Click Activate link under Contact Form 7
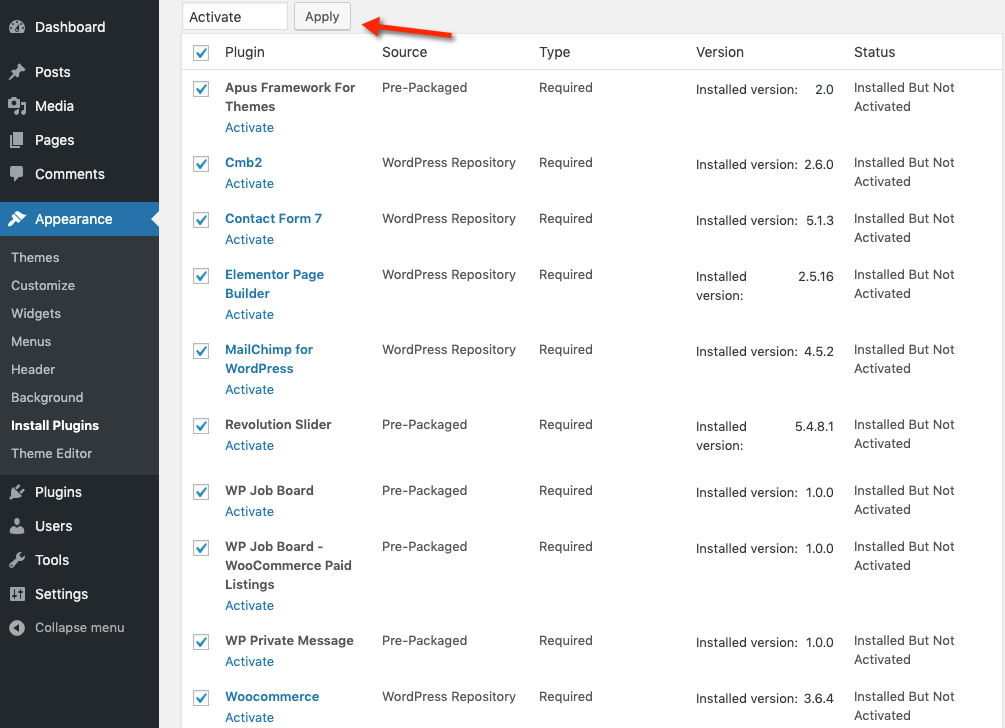Viewport: 1005px width, 728px height. click(x=249, y=239)
